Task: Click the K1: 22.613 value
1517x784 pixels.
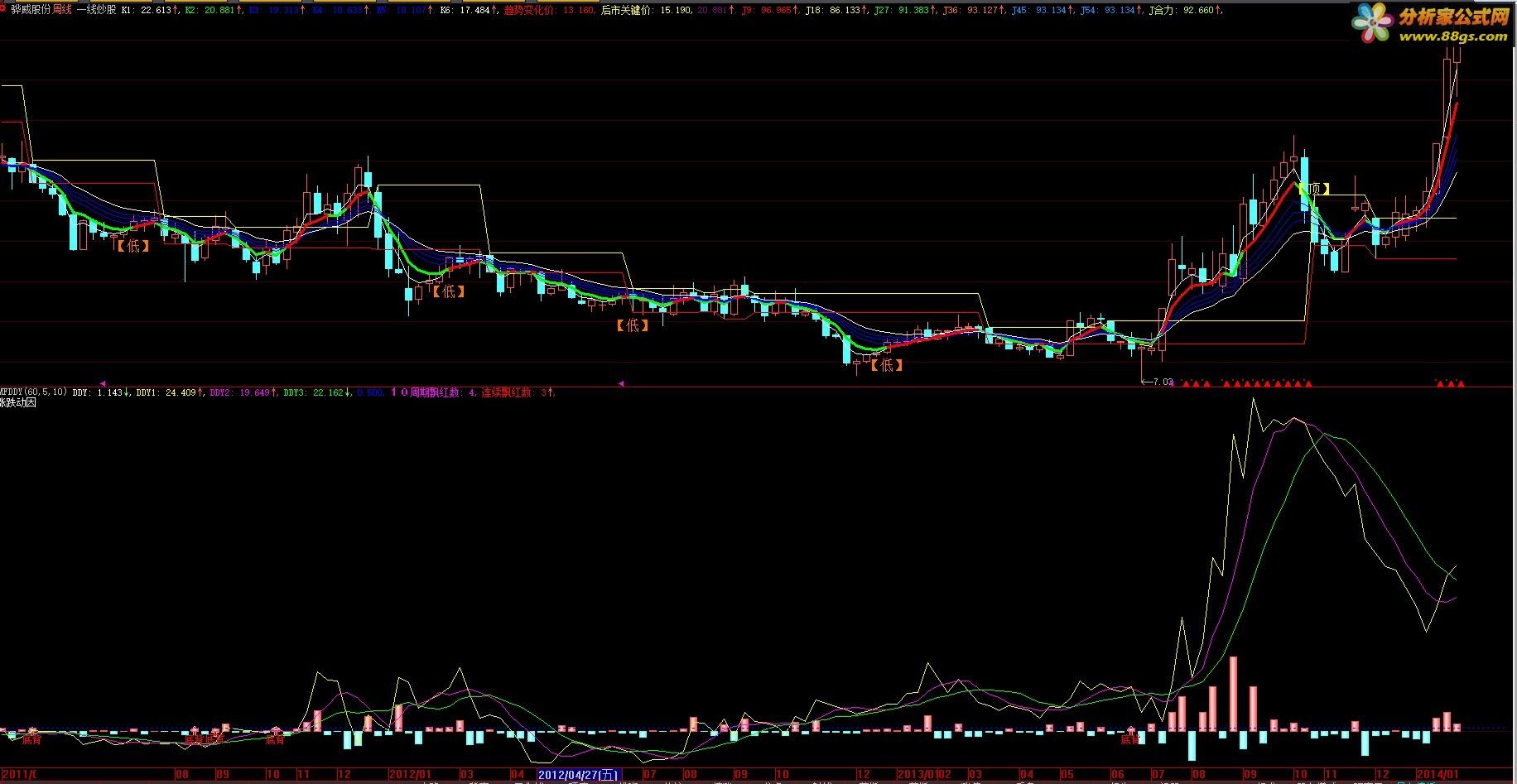Action: [150, 10]
